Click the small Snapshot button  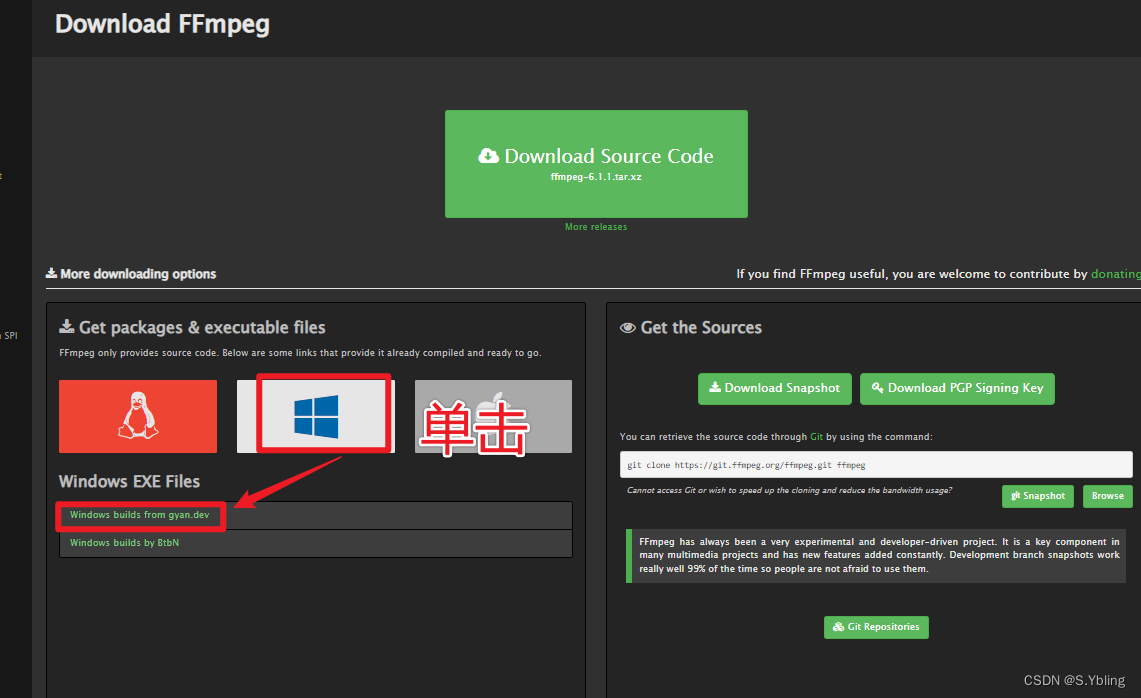click(1038, 496)
